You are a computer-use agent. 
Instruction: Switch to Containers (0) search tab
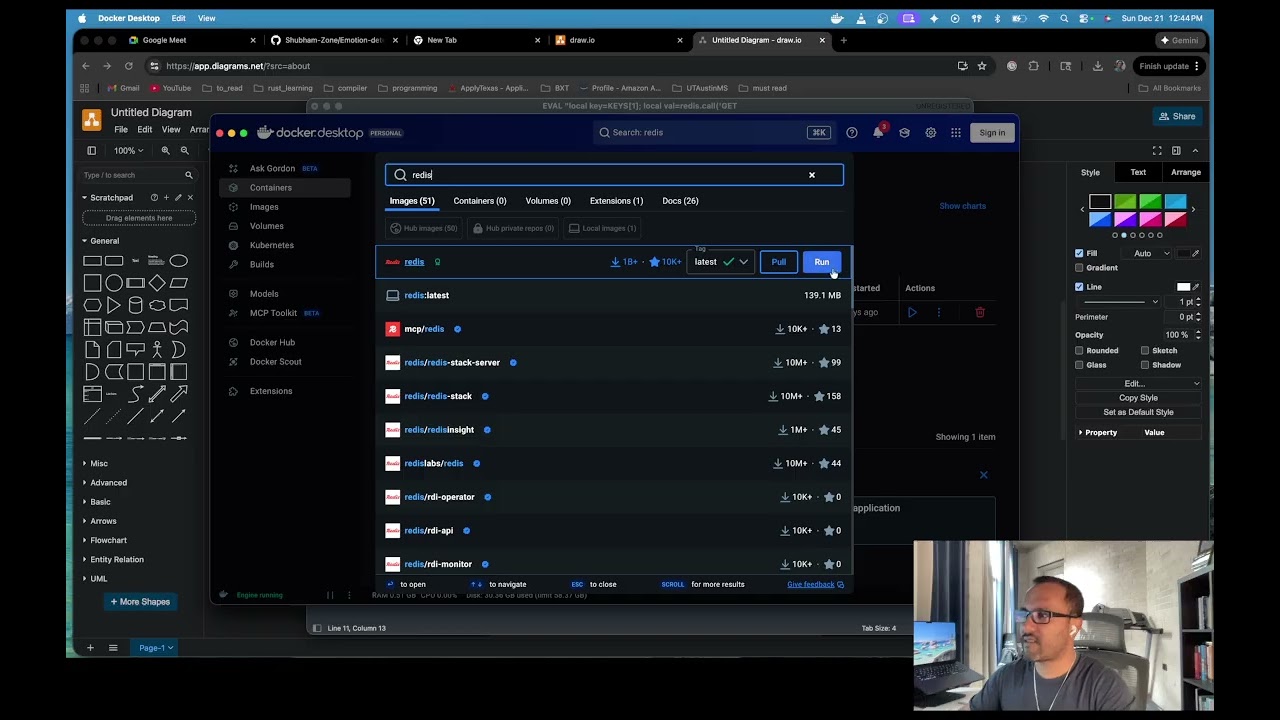coord(480,201)
